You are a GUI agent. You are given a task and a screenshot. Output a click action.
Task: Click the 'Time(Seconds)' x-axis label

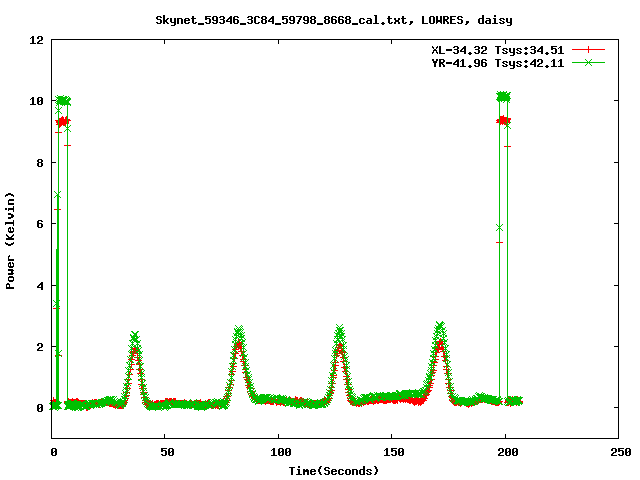334,471
